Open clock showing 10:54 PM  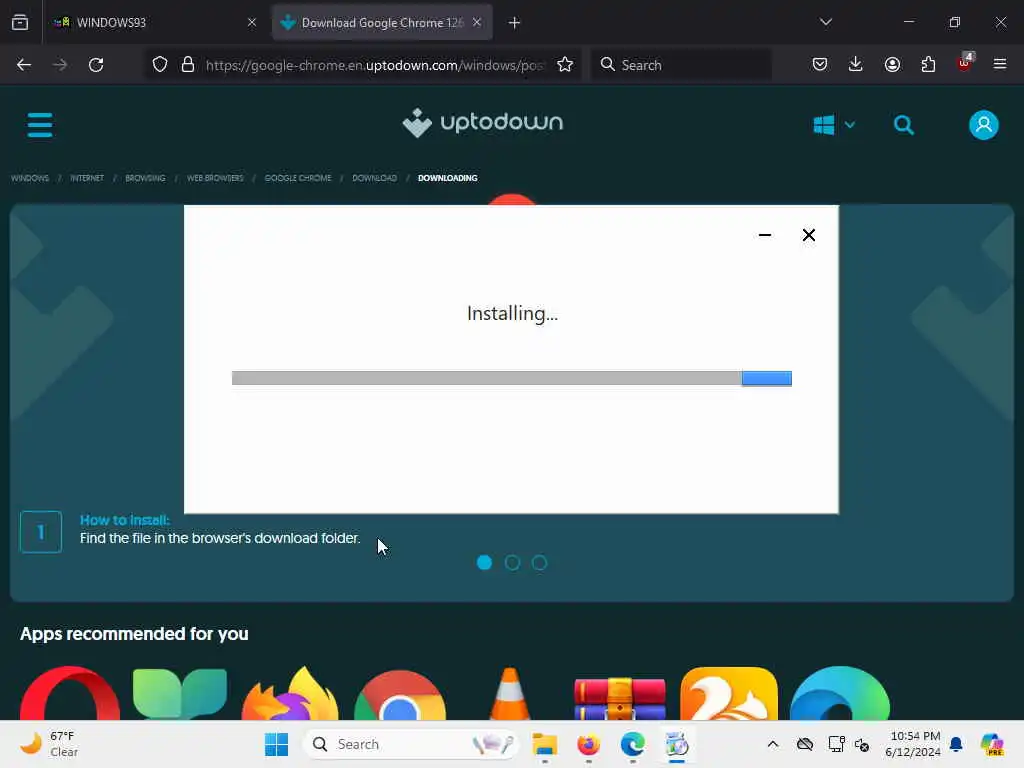point(912,744)
